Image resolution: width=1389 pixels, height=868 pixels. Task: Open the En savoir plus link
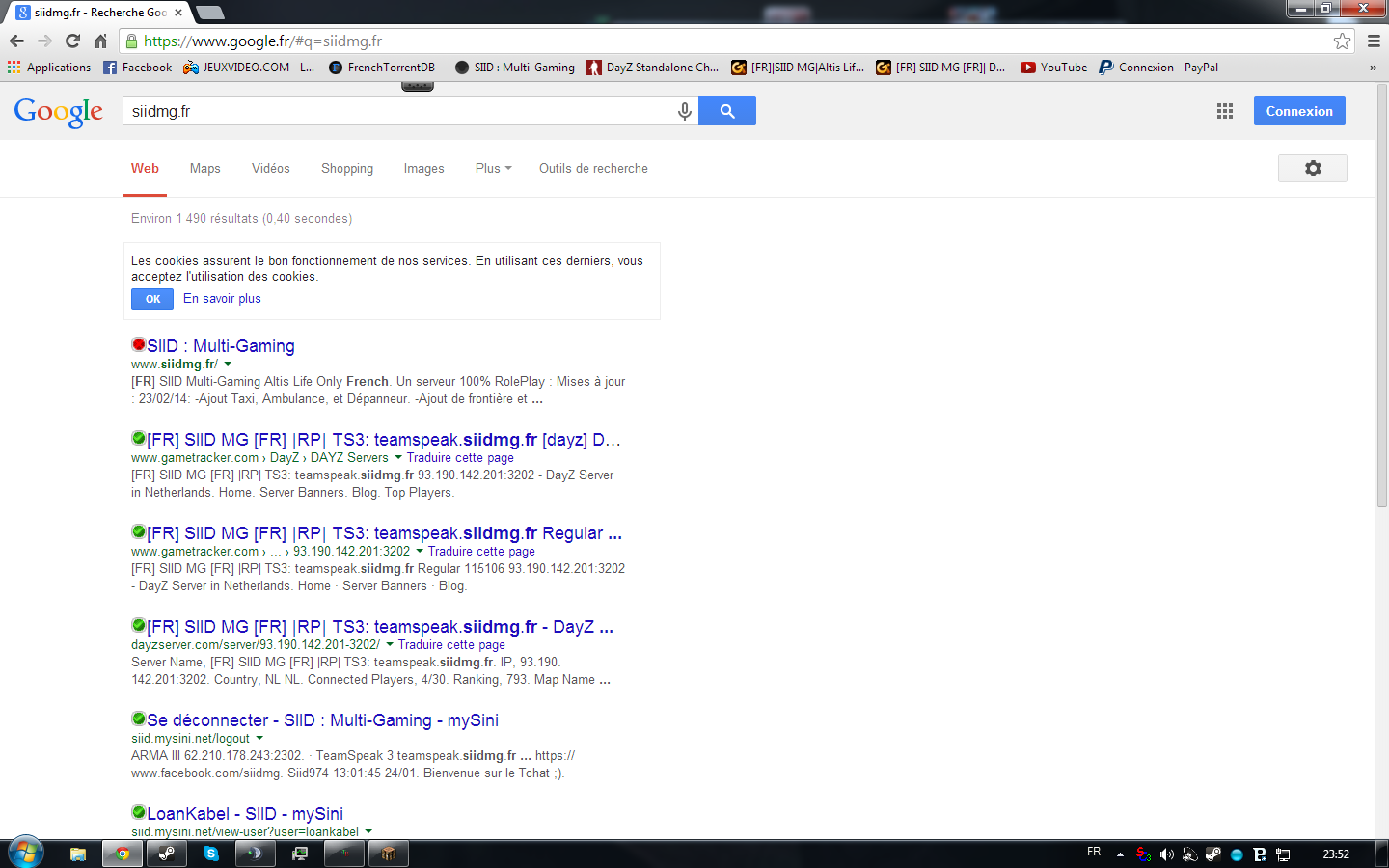point(222,299)
